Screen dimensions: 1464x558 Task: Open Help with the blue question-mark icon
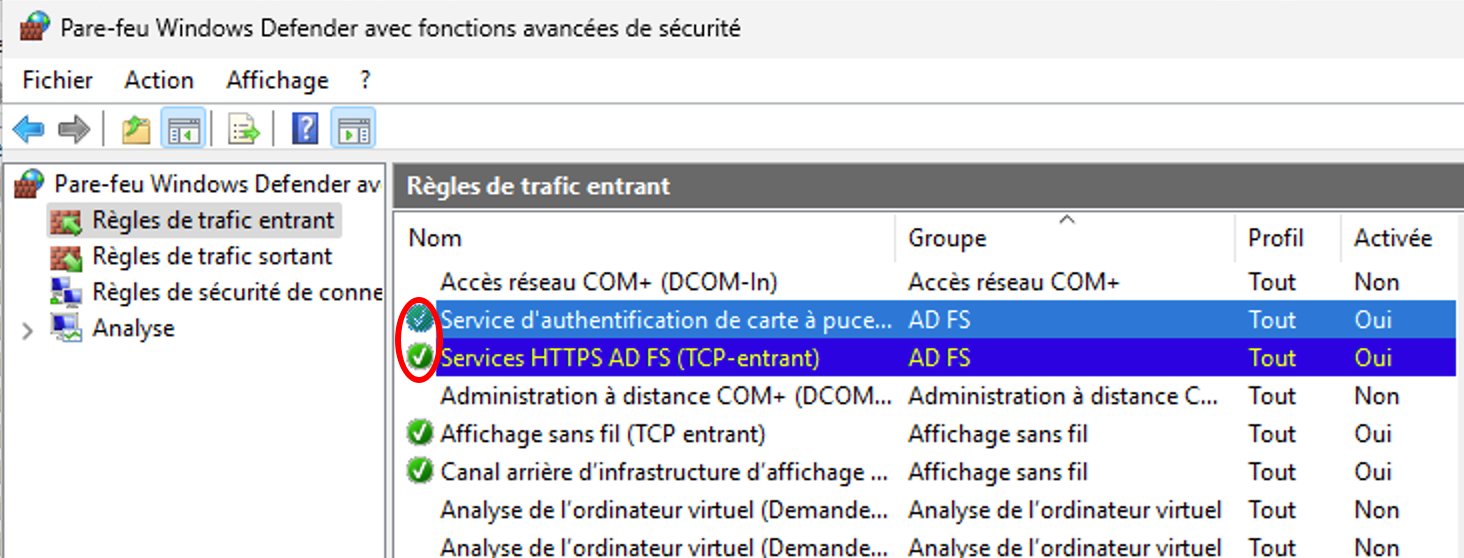[x=305, y=129]
